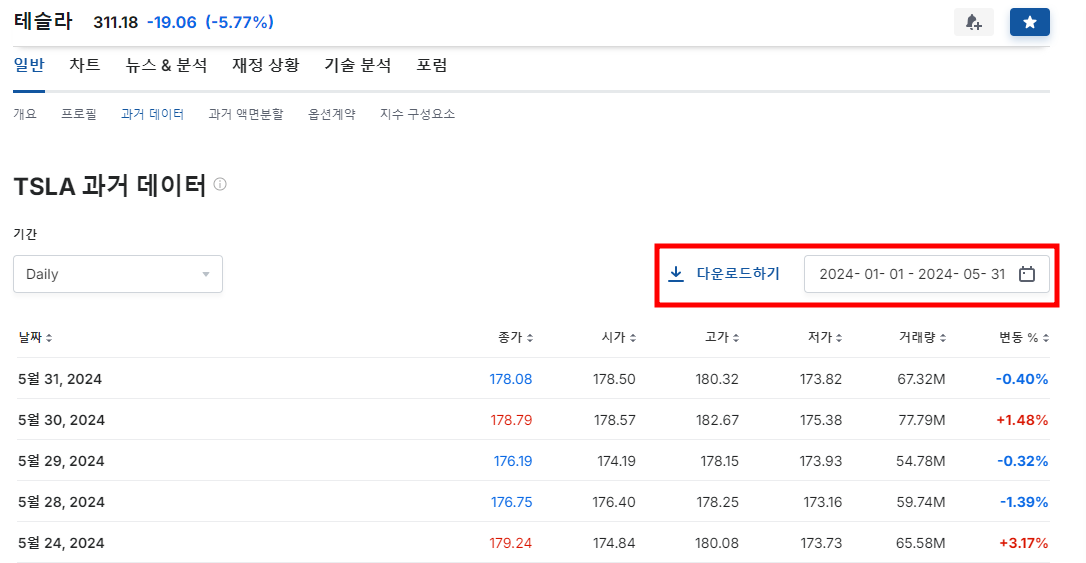
Task: Switch to the 포럼 tab
Action: tap(431, 65)
